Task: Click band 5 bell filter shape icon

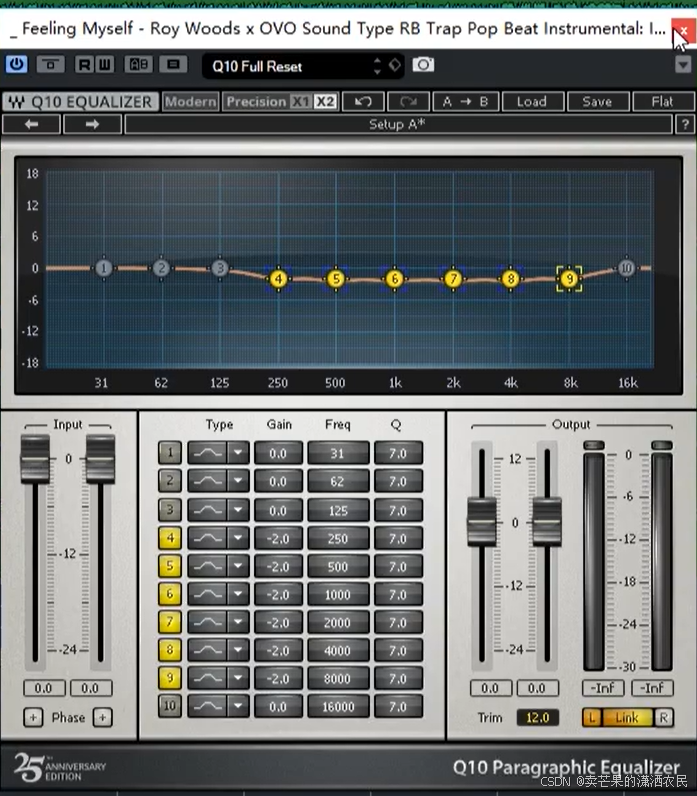Action: (208, 566)
